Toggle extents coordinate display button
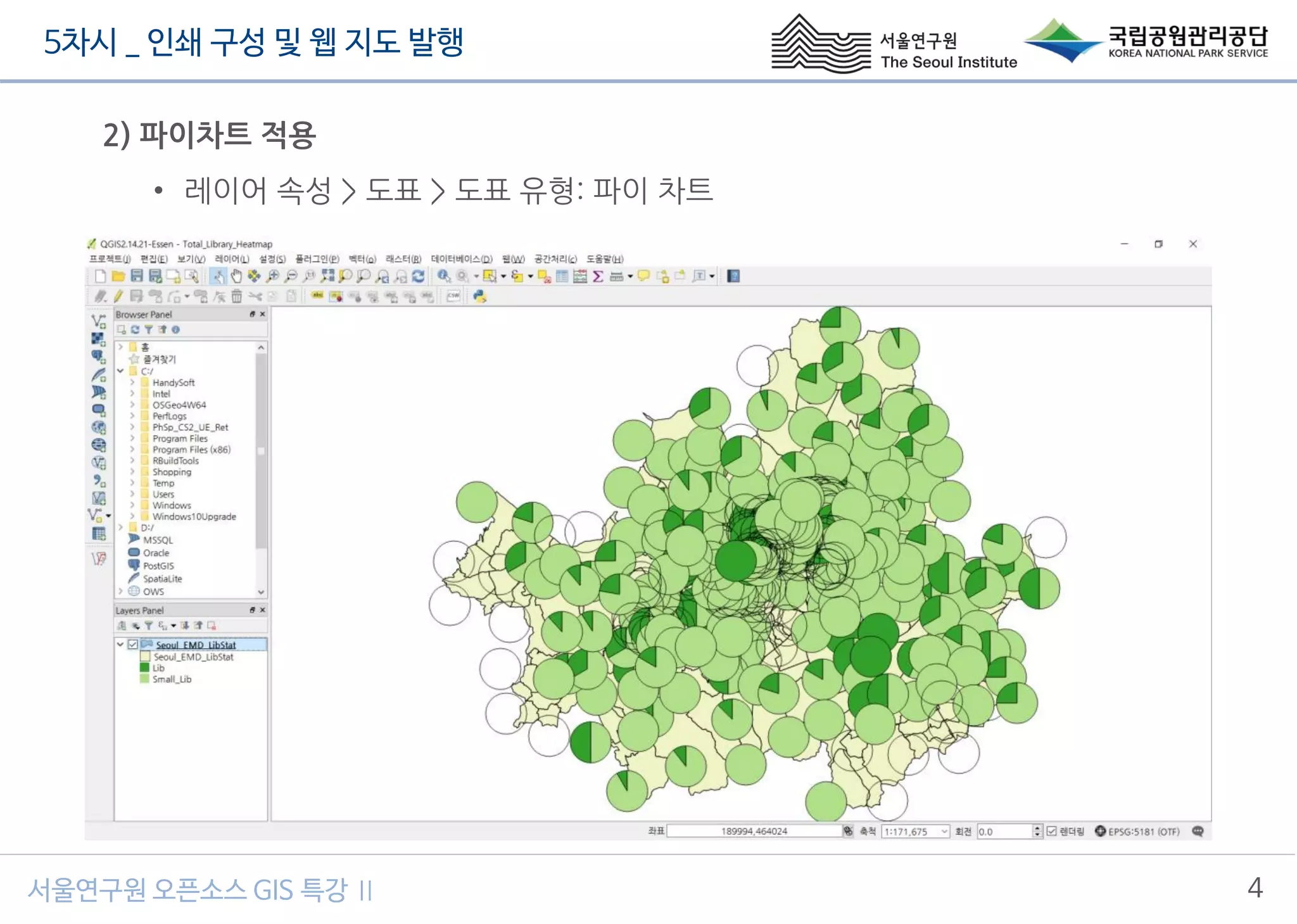 click(848, 832)
